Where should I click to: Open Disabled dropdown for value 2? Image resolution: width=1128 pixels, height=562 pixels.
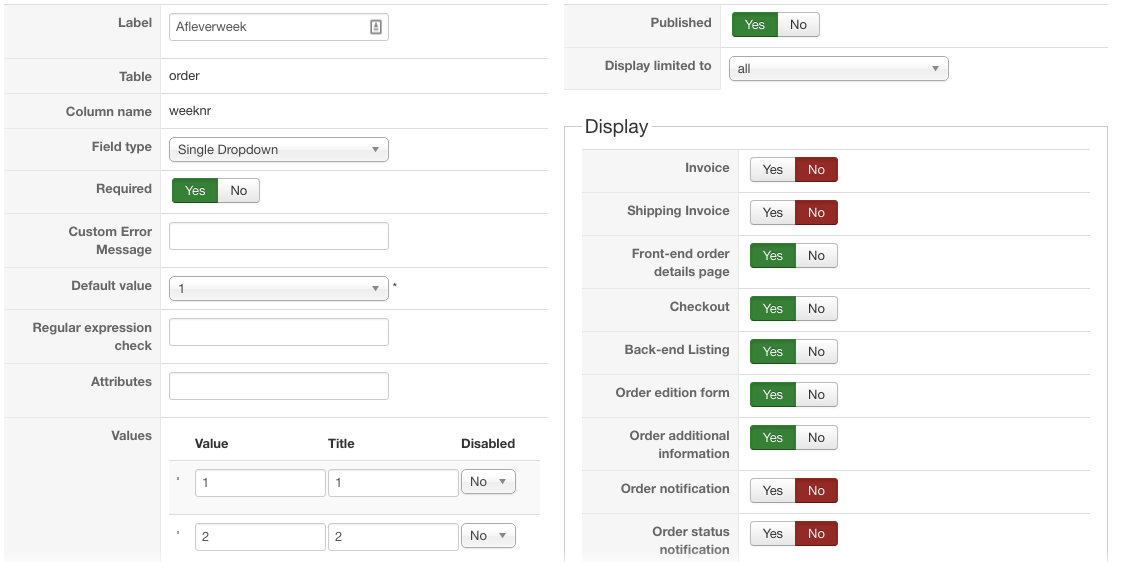[488, 536]
